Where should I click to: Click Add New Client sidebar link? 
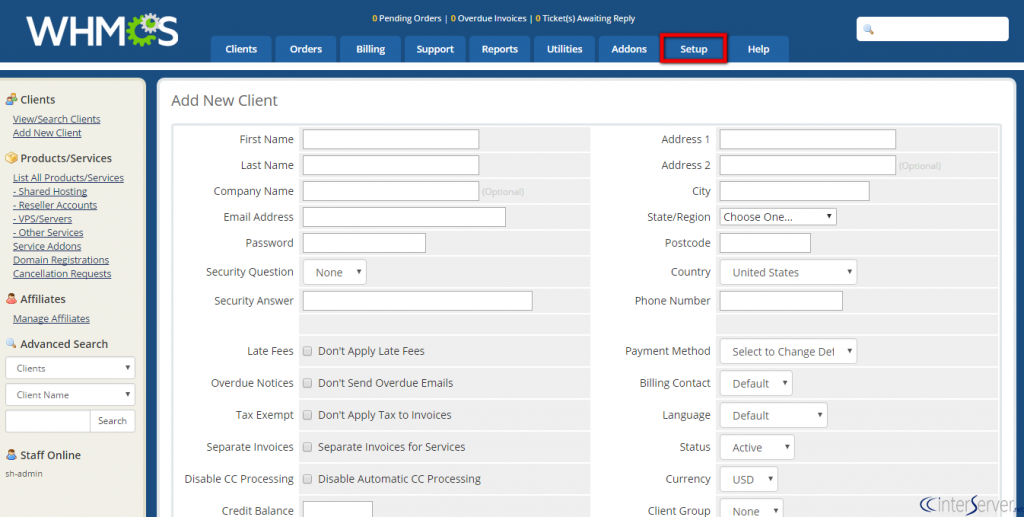coord(47,133)
